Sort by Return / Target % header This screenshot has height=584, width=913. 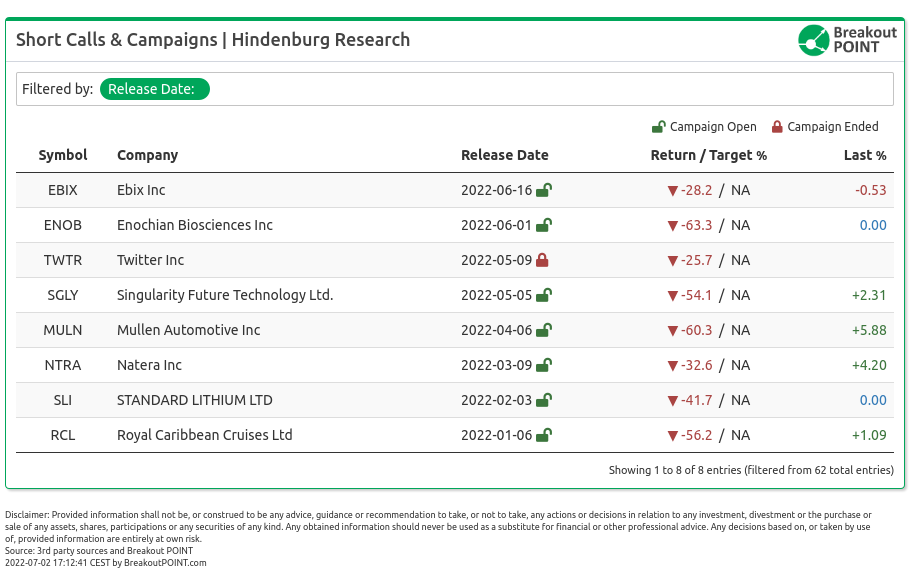click(x=708, y=155)
